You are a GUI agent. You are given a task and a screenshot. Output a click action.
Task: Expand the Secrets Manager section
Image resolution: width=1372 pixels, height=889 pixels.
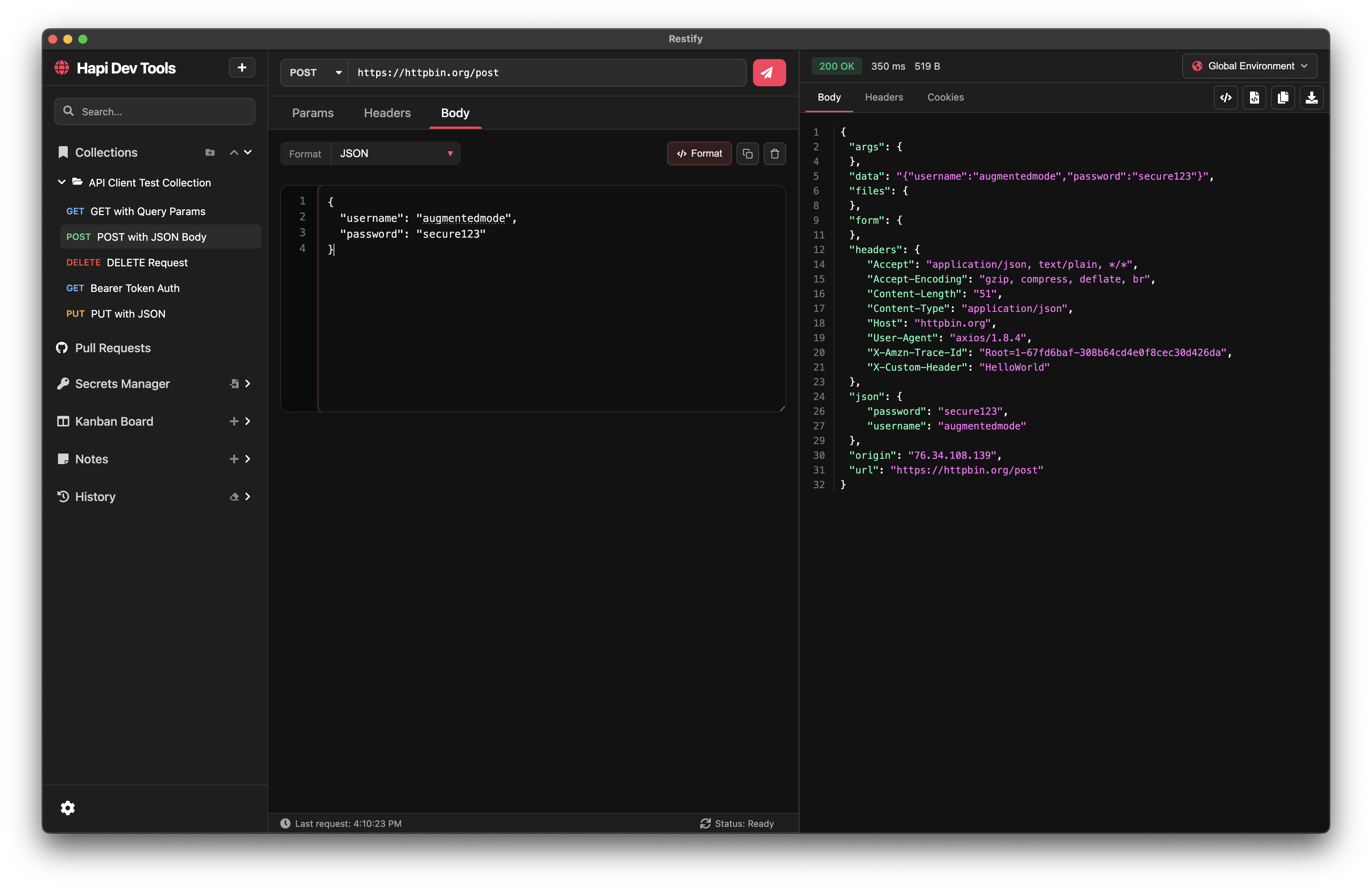point(248,383)
